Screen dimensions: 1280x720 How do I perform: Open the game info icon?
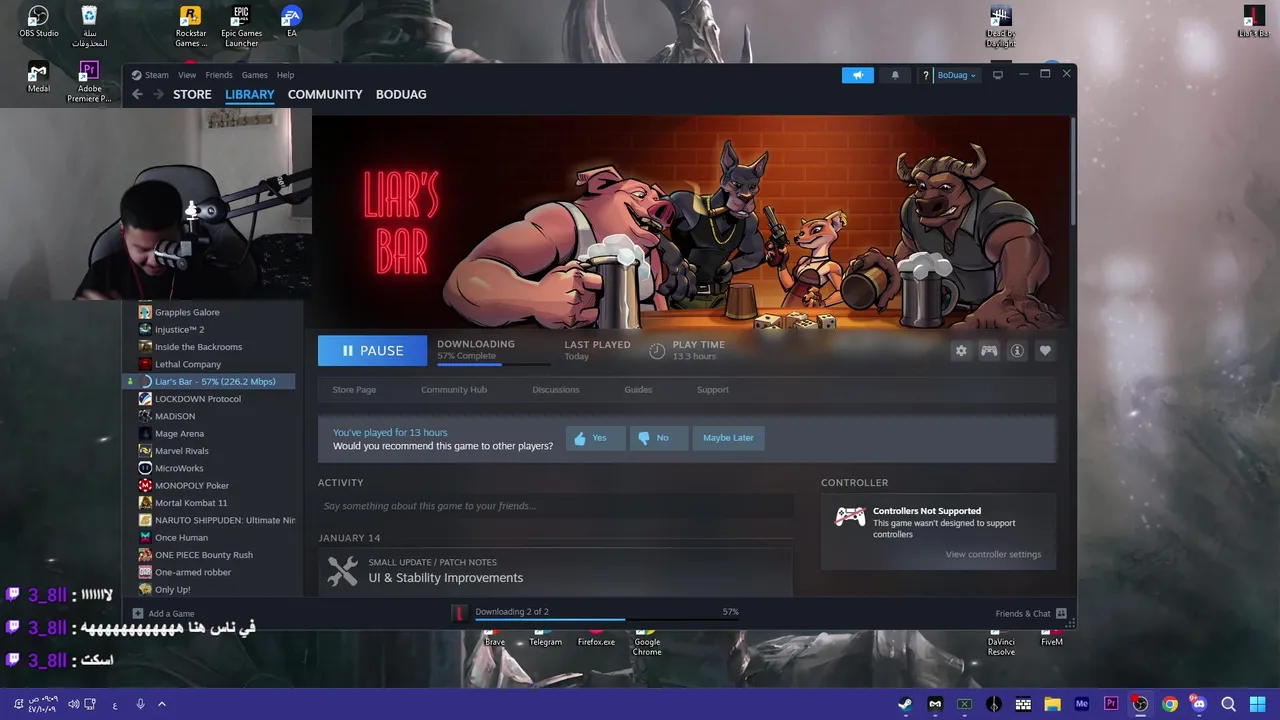click(x=1017, y=351)
